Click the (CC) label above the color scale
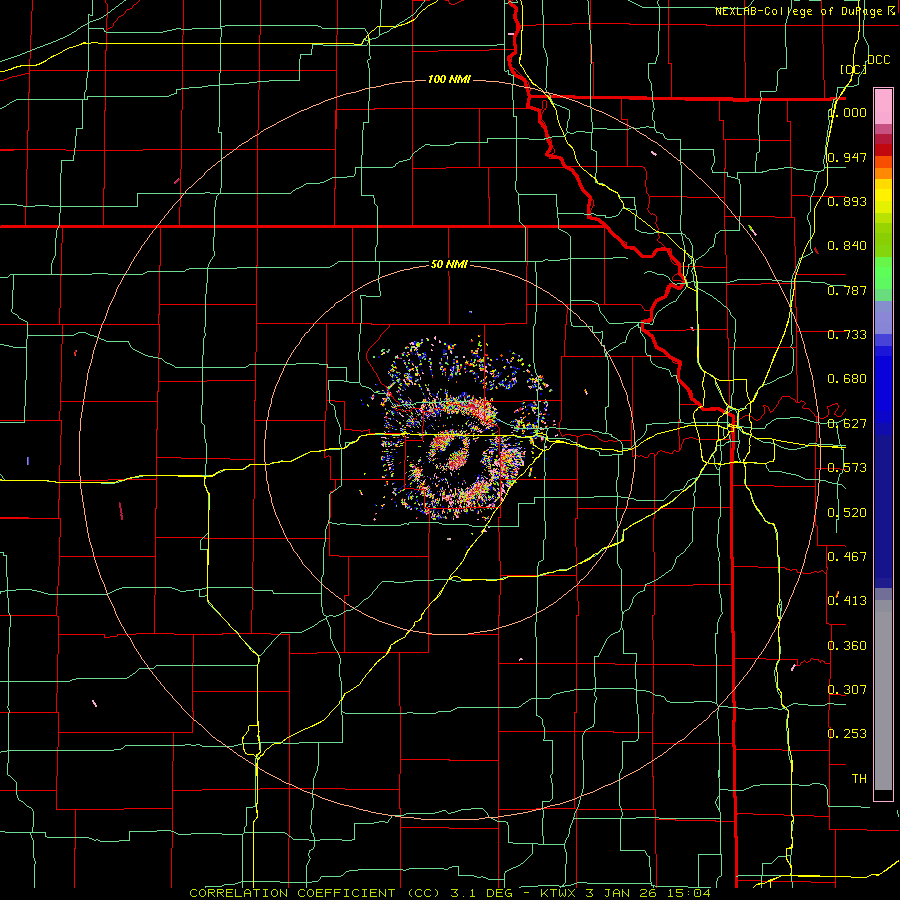 point(852,69)
